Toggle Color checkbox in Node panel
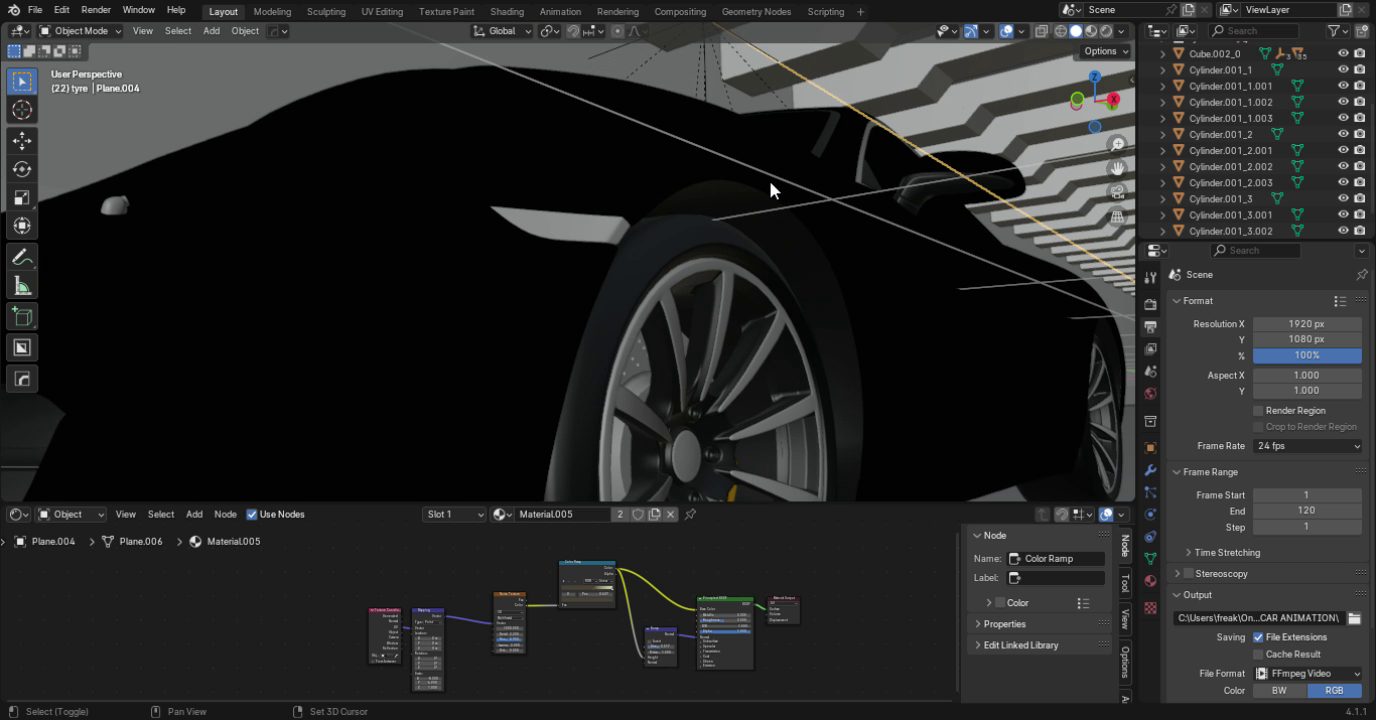Screen dimensions: 1376x720 click(x=1000, y=603)
